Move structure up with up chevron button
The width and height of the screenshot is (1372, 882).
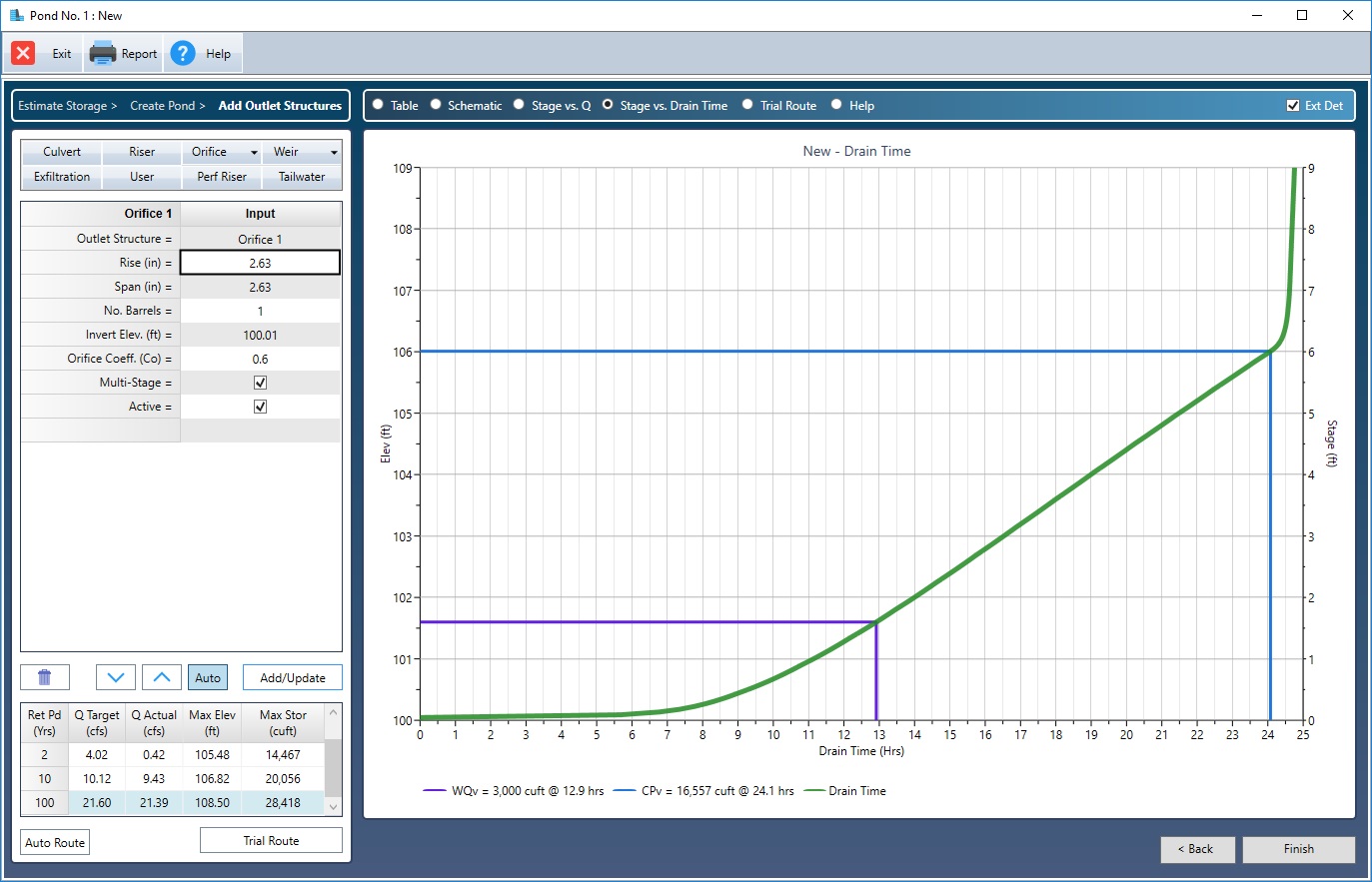point(162,677)
